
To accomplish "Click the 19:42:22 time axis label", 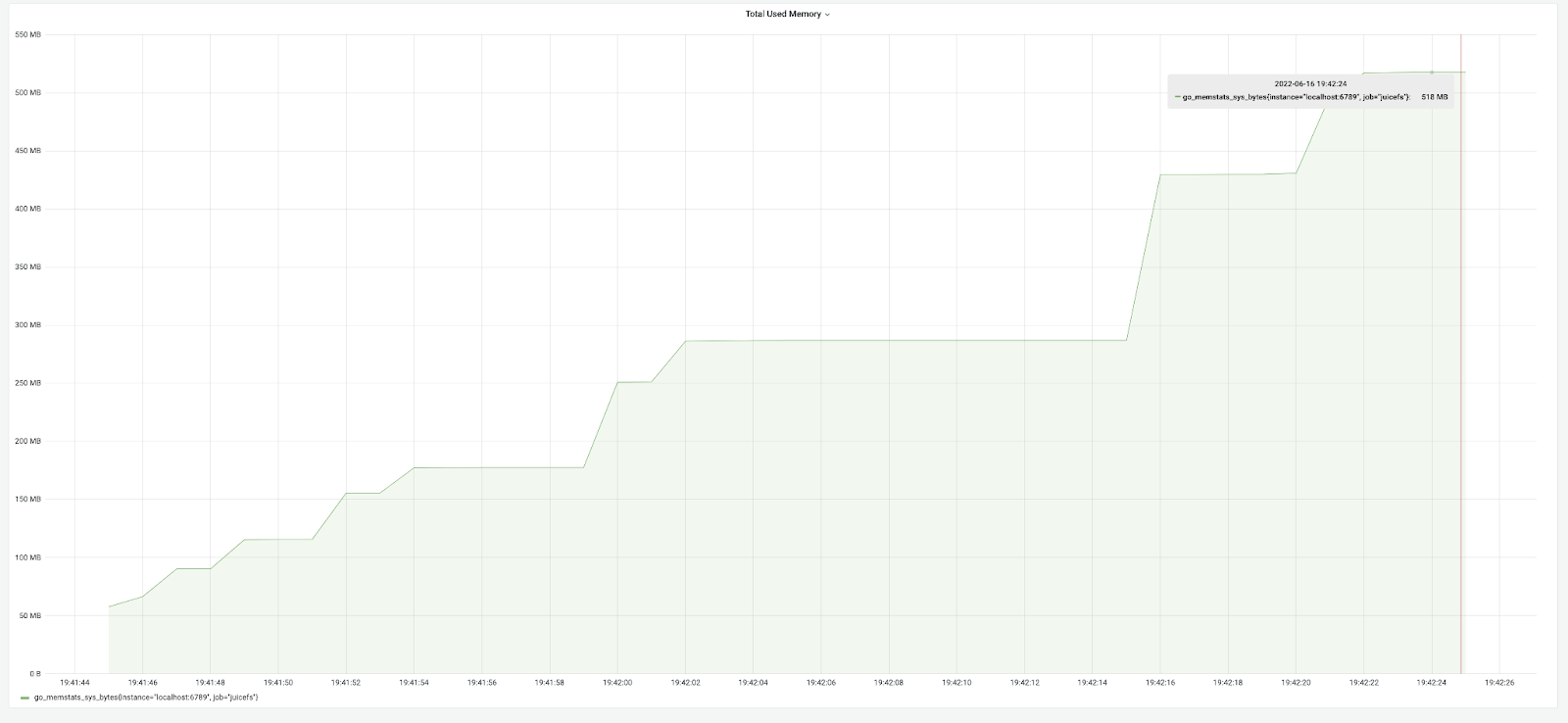I will (1364, 683).
